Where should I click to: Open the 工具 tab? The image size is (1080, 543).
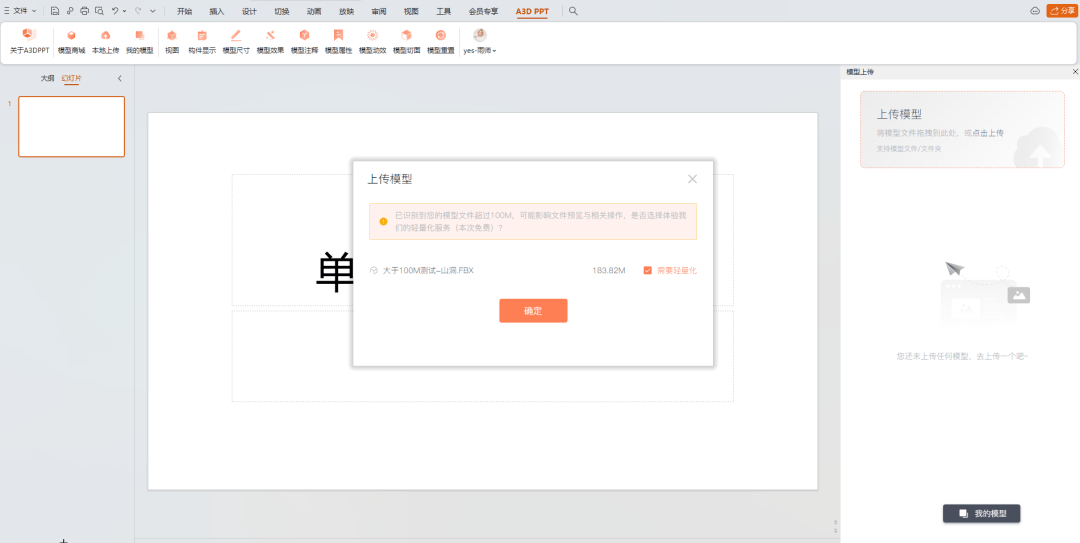[x=444, y=11]
